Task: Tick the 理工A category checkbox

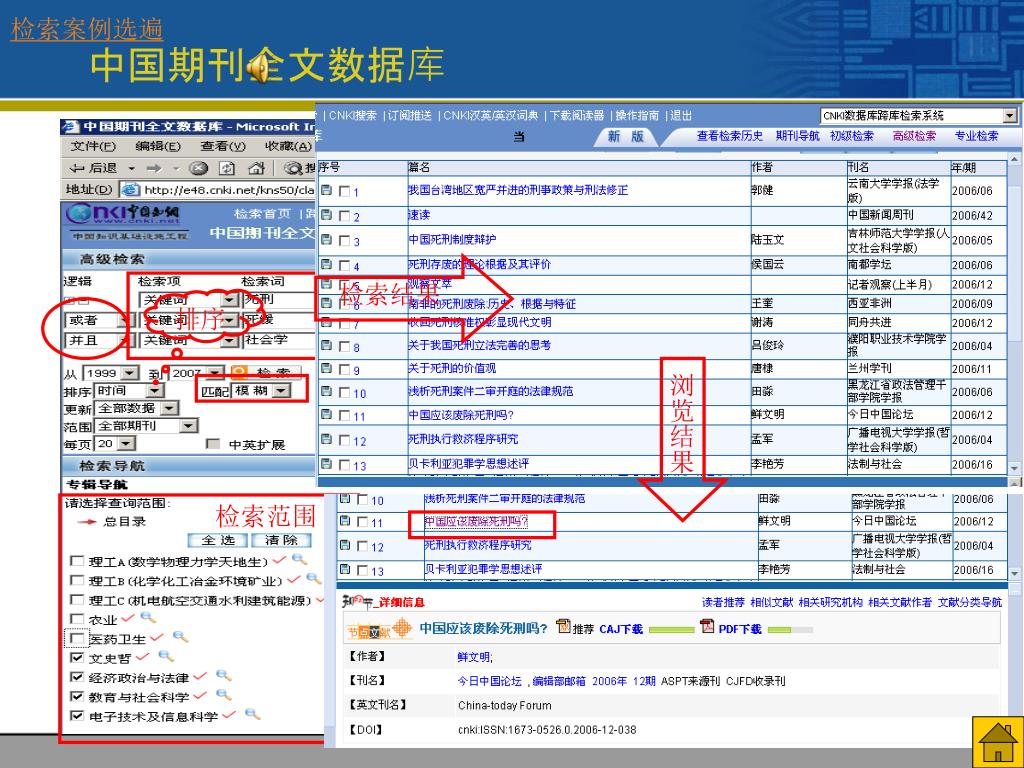Action: tap(77, 561)
